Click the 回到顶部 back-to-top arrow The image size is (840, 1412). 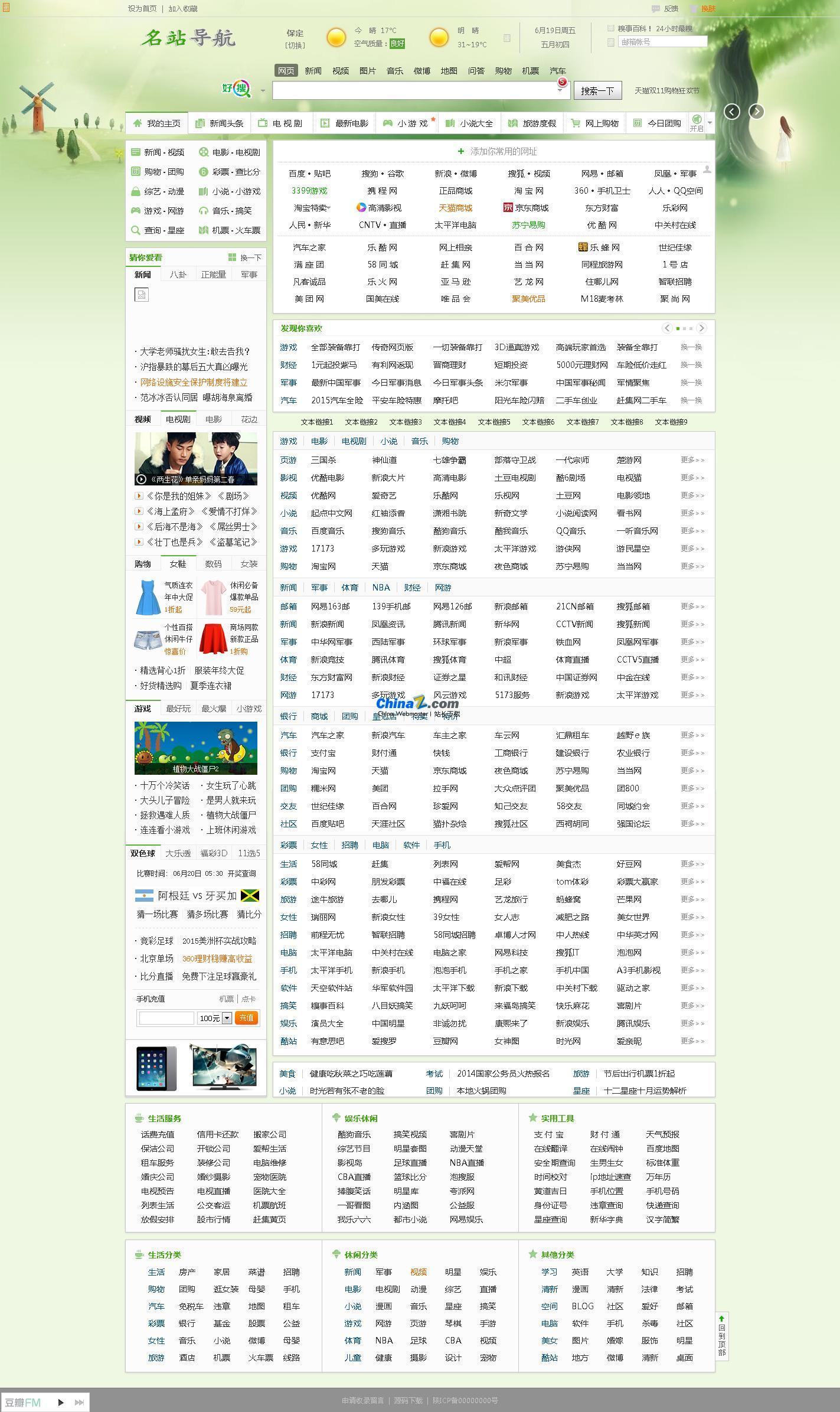pos(721,1319)
